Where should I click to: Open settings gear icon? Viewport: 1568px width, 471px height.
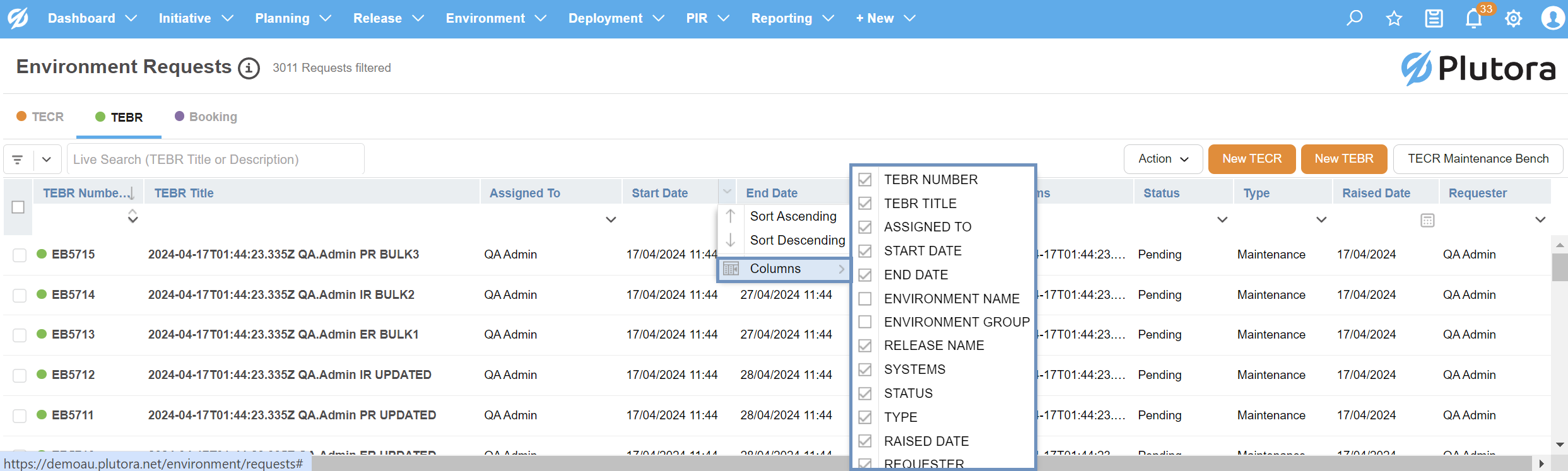tap(1513, 18)
